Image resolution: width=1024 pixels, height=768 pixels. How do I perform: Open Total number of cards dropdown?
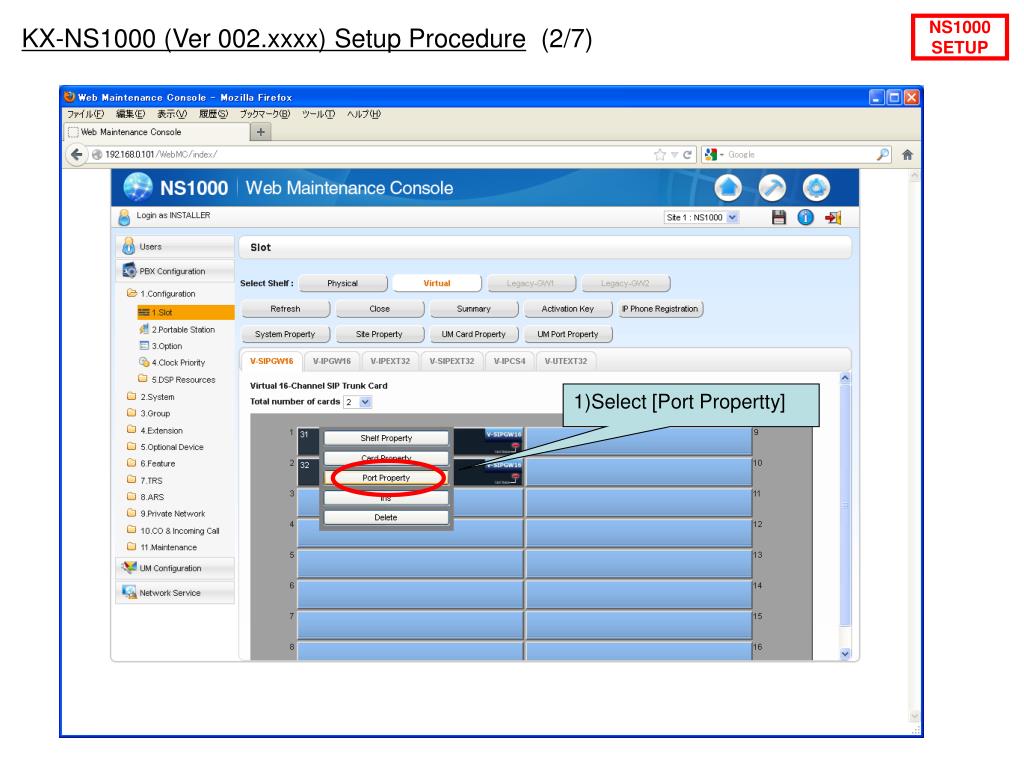(x=358, y=402)
